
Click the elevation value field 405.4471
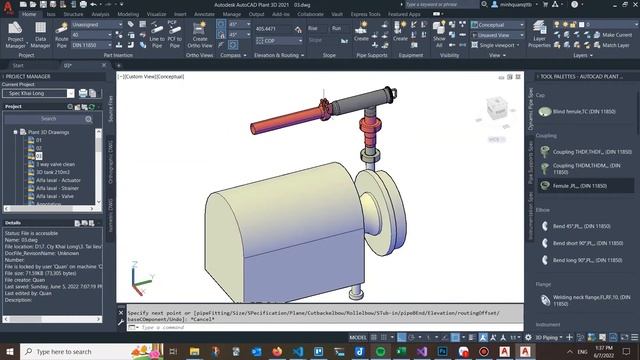click(x=273, y=29)
